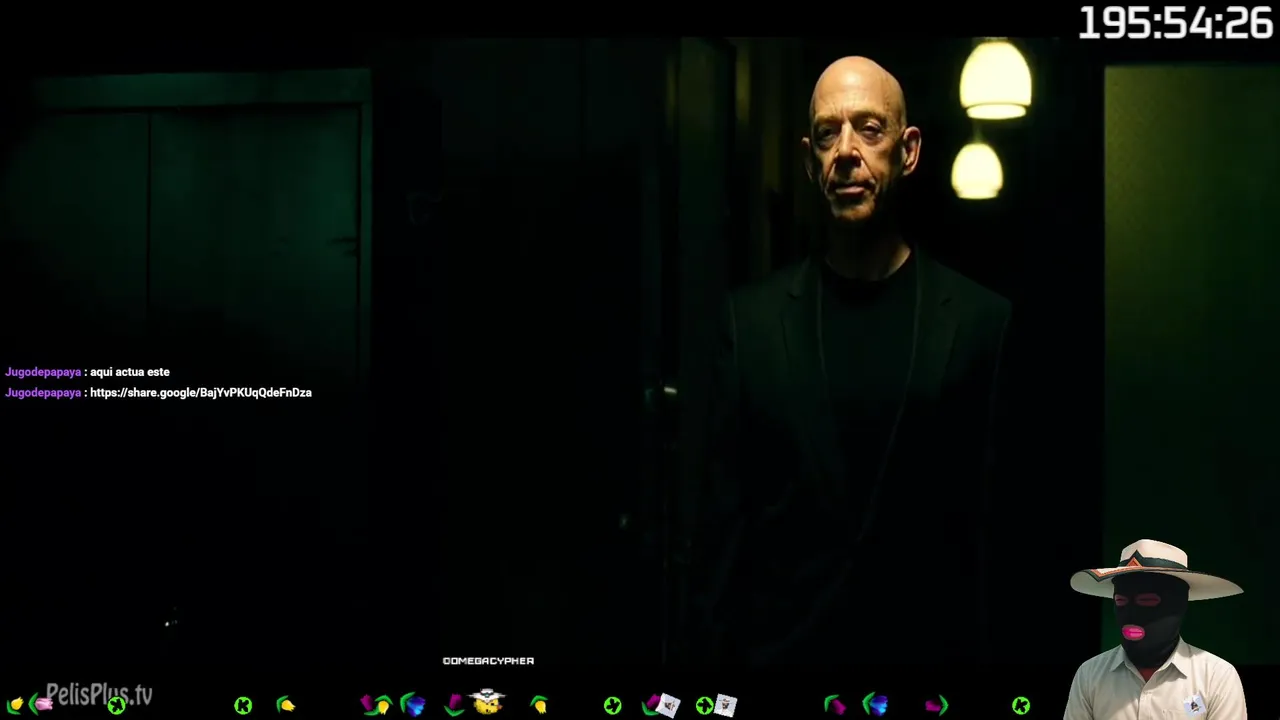Select the streamer webcam overlay with hat
The image size is (1280, 720).
[x=1156, y=630]
